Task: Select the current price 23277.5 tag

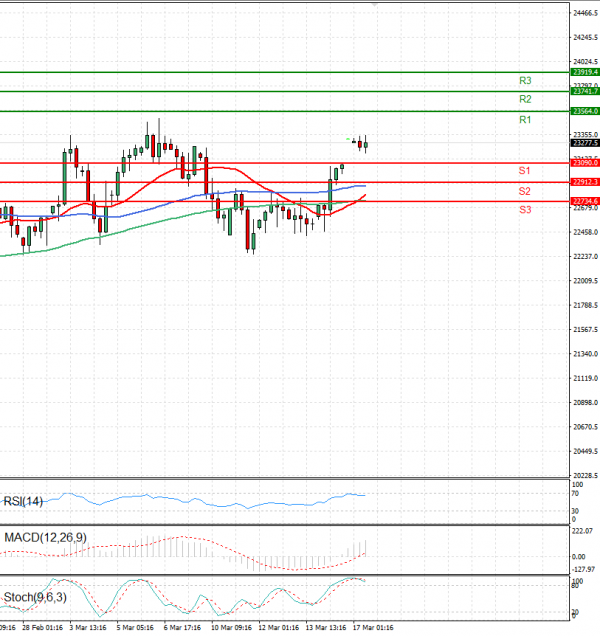Action: click(585, 143)
